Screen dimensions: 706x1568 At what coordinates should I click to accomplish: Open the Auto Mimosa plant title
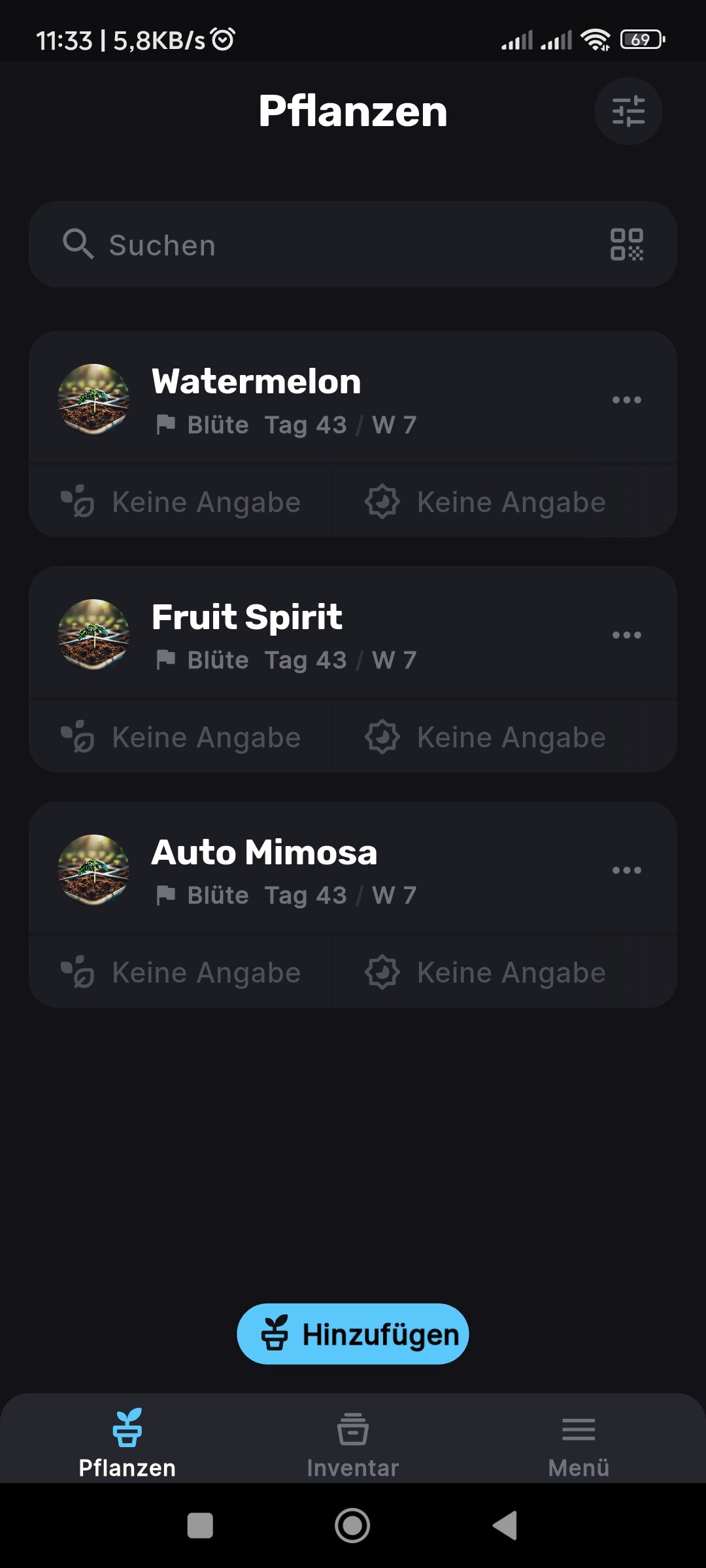click(264, 853)
